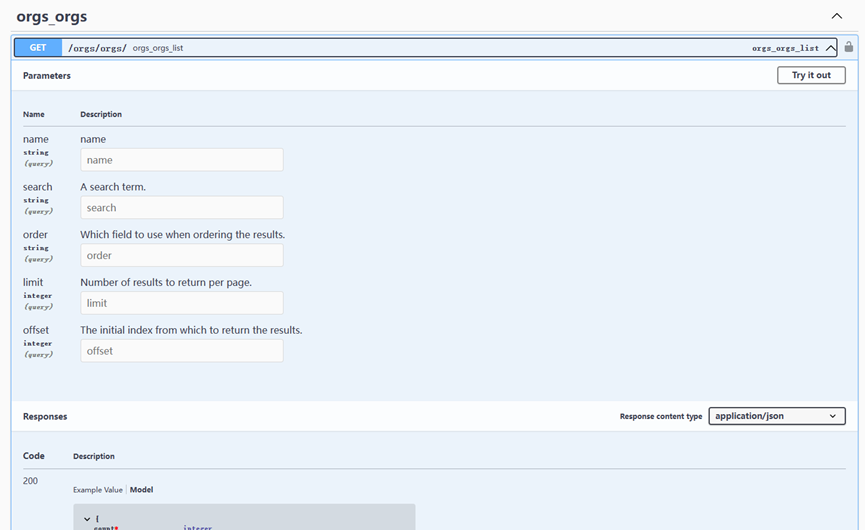Click the Parameters section header
865x530 pixels.
coord(47,76)
